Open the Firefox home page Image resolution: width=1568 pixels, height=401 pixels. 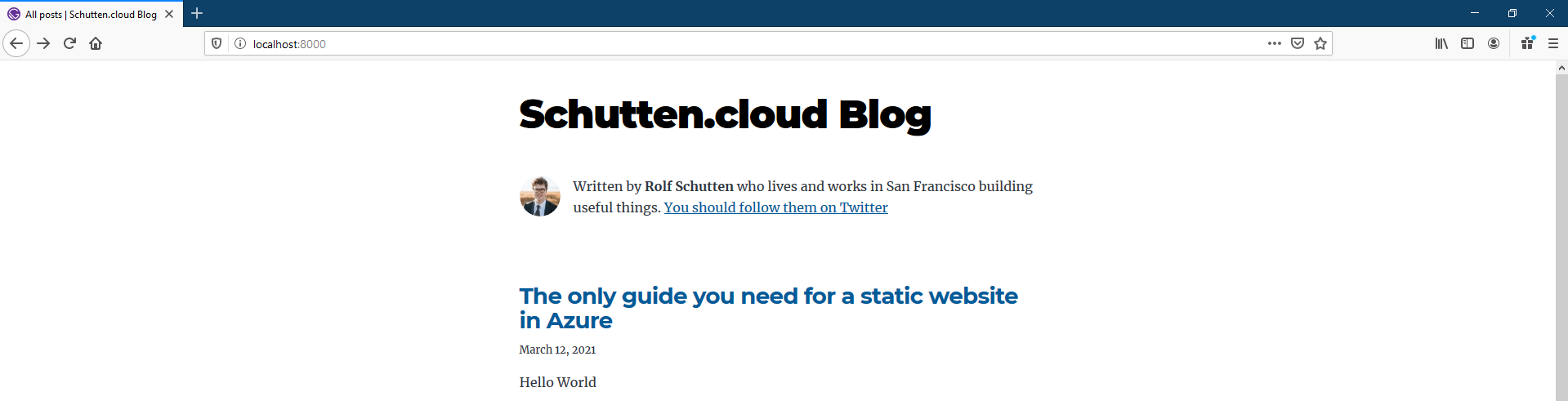click(96, 43)
